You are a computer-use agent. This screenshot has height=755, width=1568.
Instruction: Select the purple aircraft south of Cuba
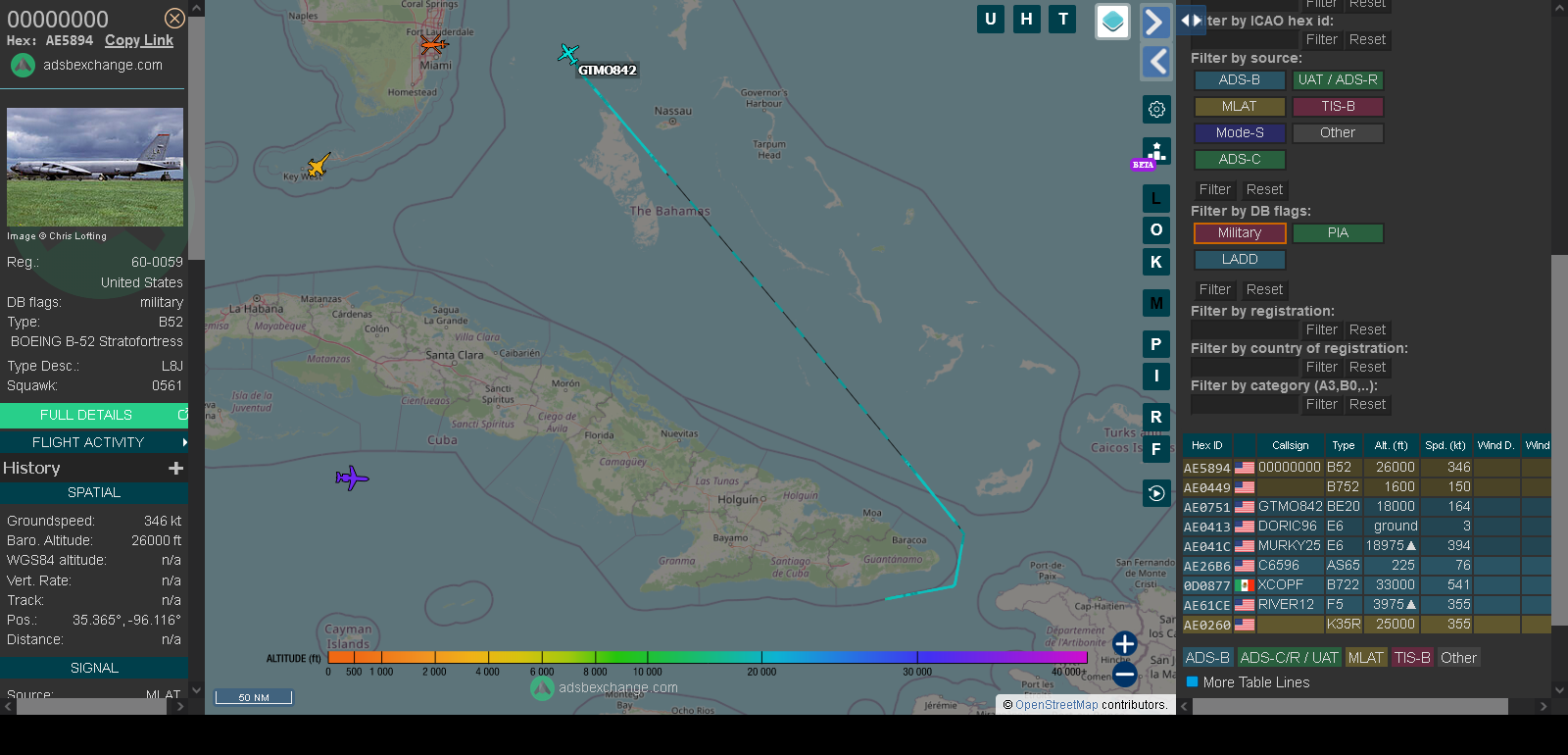(352, 478)
